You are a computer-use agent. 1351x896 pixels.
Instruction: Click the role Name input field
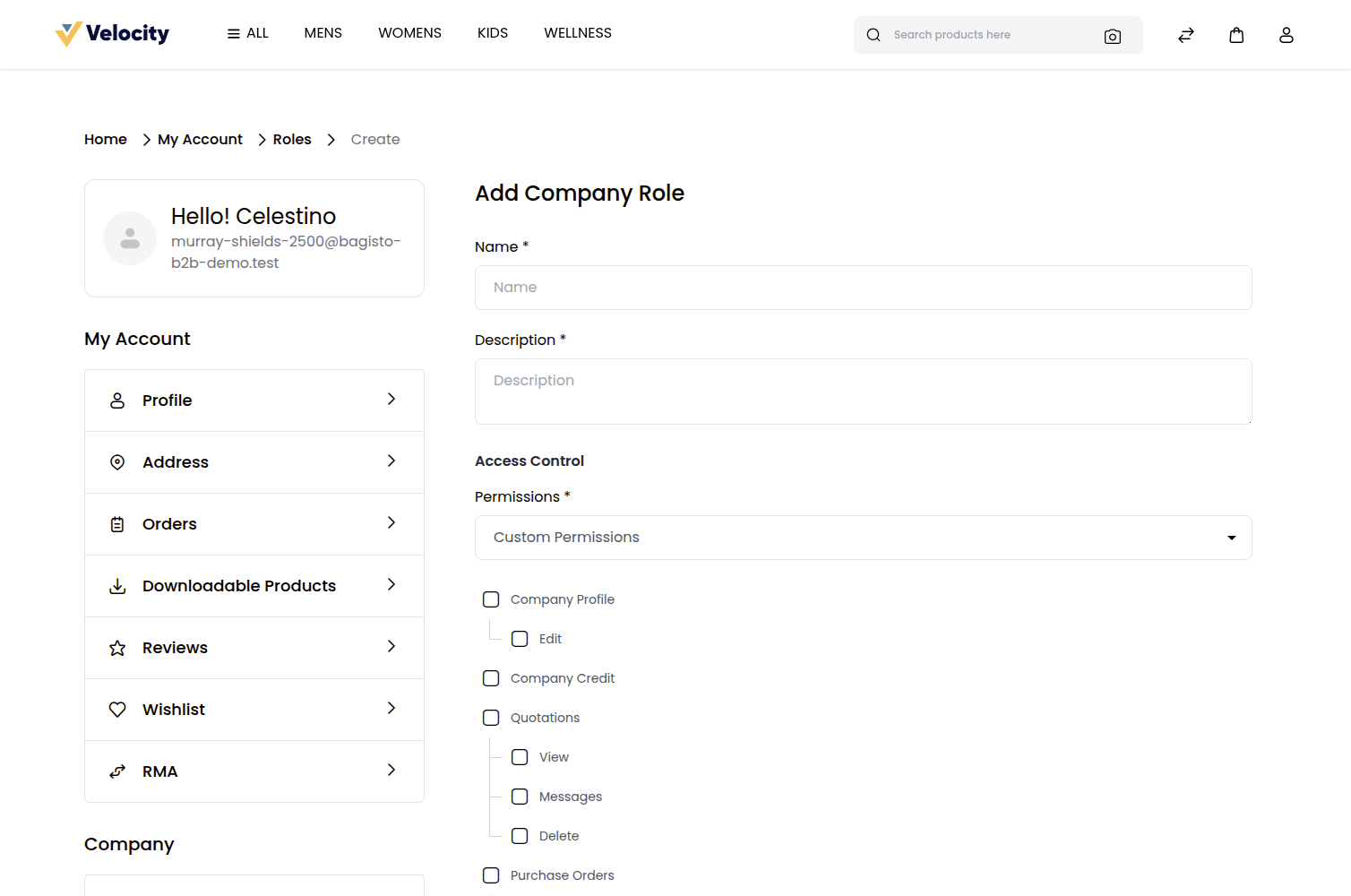point(864,288)
